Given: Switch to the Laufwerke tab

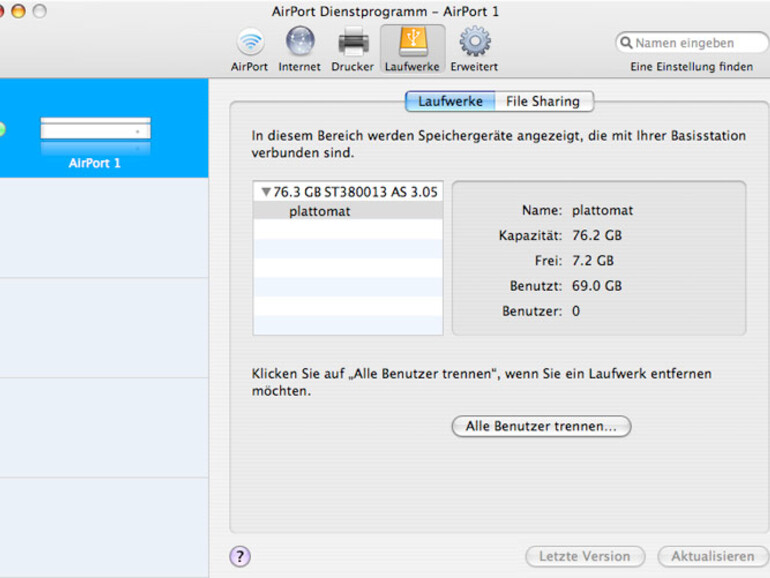Looking at the screenshot, I should [450, 101].
